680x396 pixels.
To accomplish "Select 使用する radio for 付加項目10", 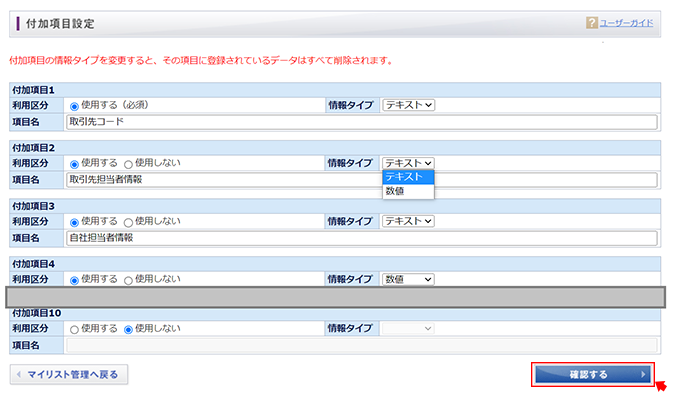I will 74,329.
